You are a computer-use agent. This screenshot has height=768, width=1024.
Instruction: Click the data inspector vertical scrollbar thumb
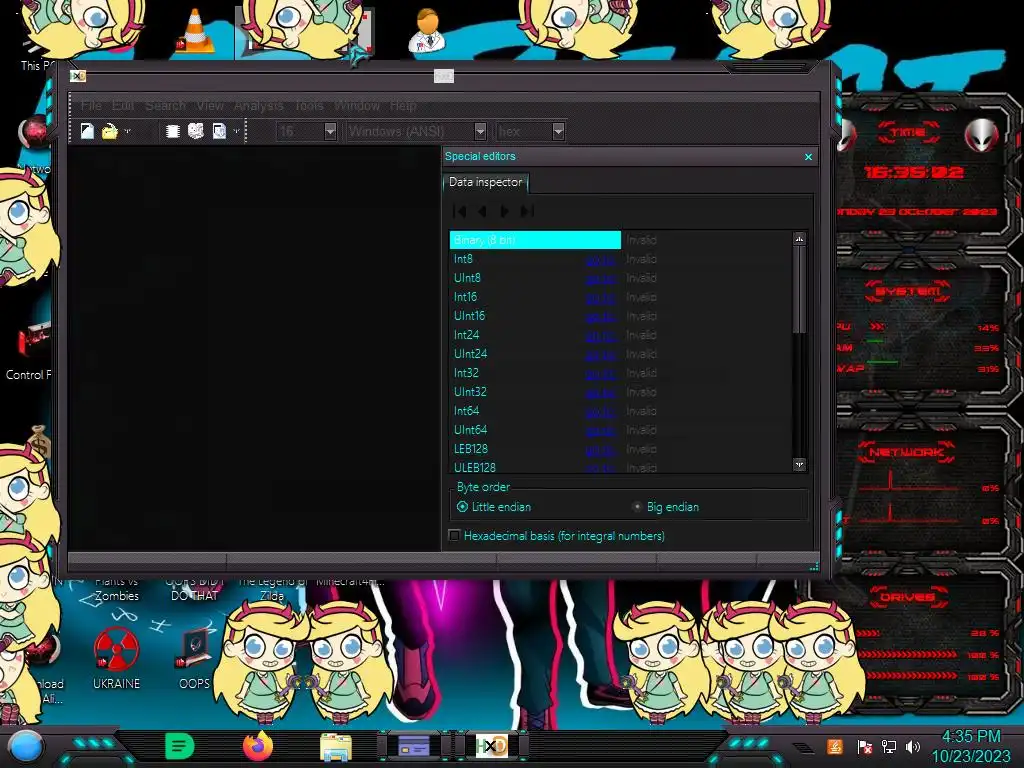pos(799,289)
